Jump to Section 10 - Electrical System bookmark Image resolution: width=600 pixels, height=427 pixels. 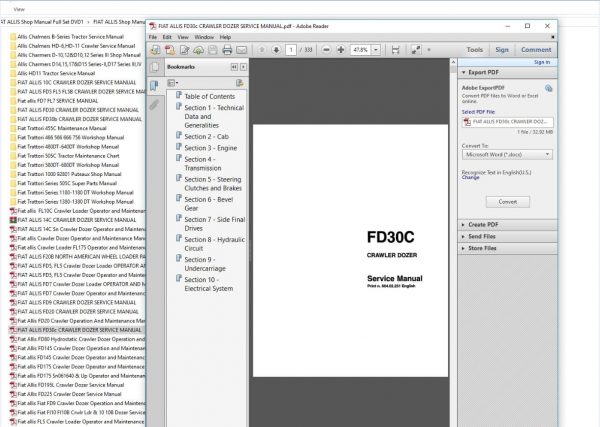click(x=209, y=284)
